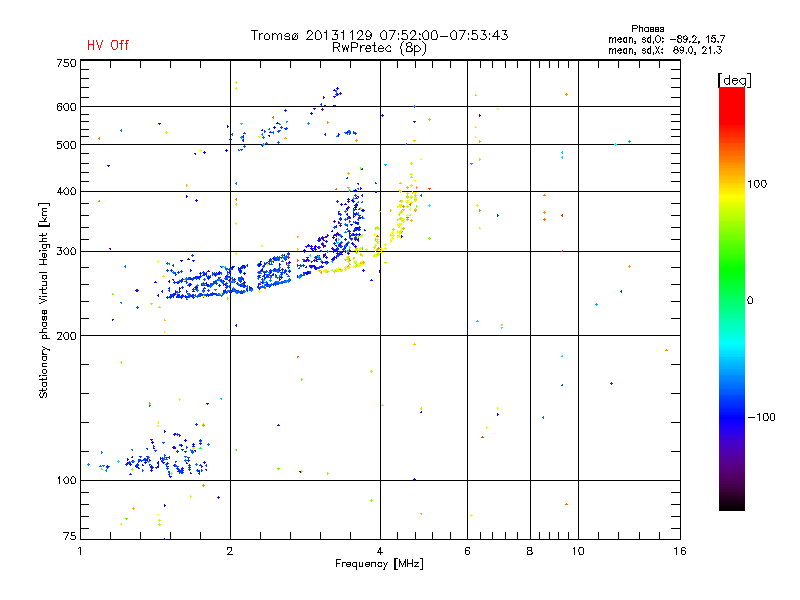The width and height of the screenshot is (800, 600).
Task: Click the '500' height axis label
Action: 66,145
